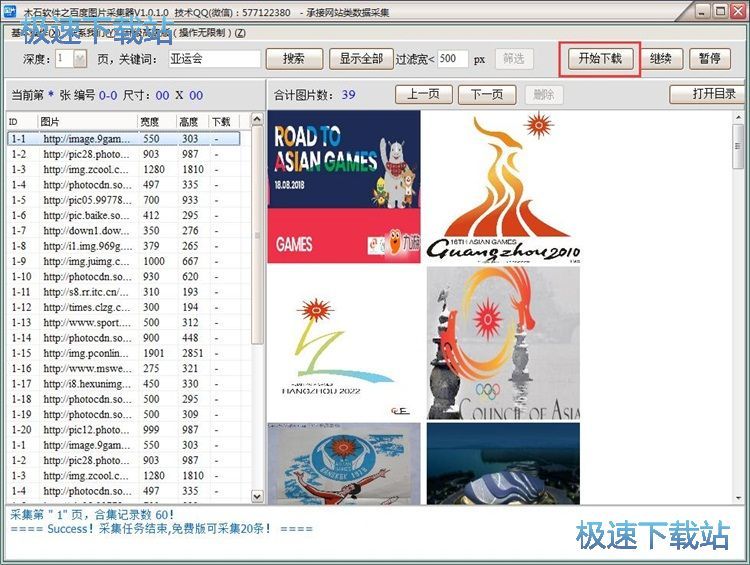The width and height of the screenshot is (750, 565).
Task: Open the Hangzhou 2022 logo thumbnail
Action: tap(344, 343)
